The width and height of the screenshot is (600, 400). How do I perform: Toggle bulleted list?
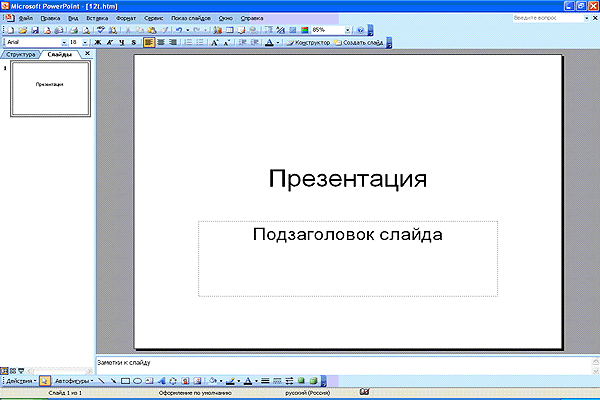click(200, 42)
